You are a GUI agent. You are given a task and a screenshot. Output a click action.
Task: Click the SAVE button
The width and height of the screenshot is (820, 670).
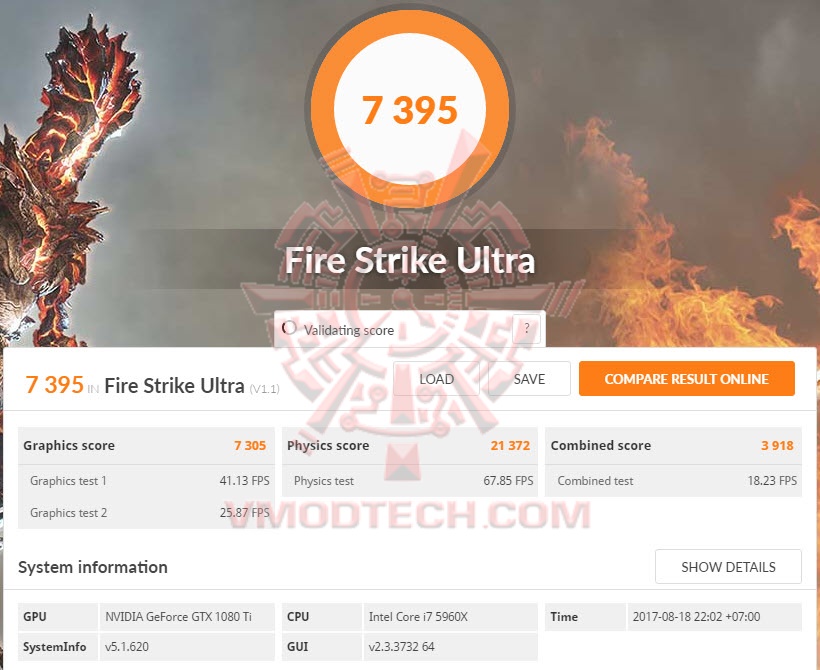[529, 379]
